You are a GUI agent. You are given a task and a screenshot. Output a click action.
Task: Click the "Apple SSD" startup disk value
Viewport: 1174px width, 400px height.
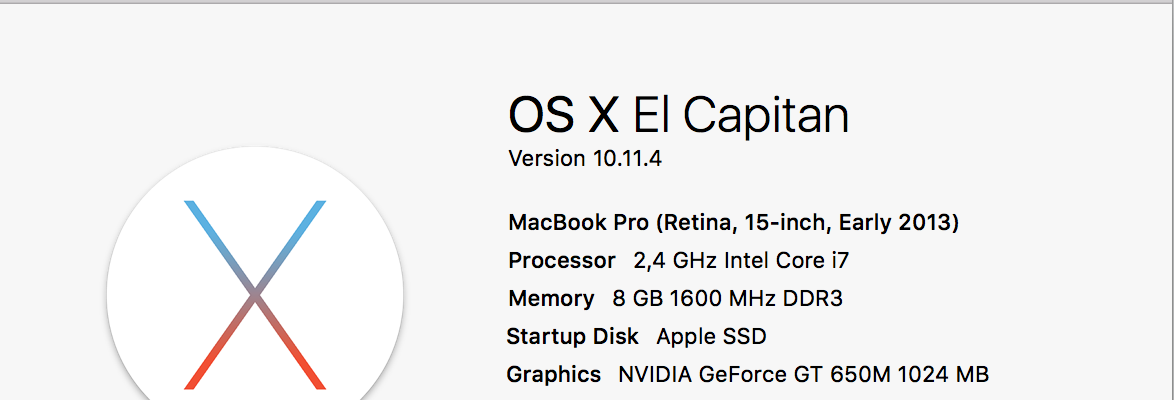[711, 336]
